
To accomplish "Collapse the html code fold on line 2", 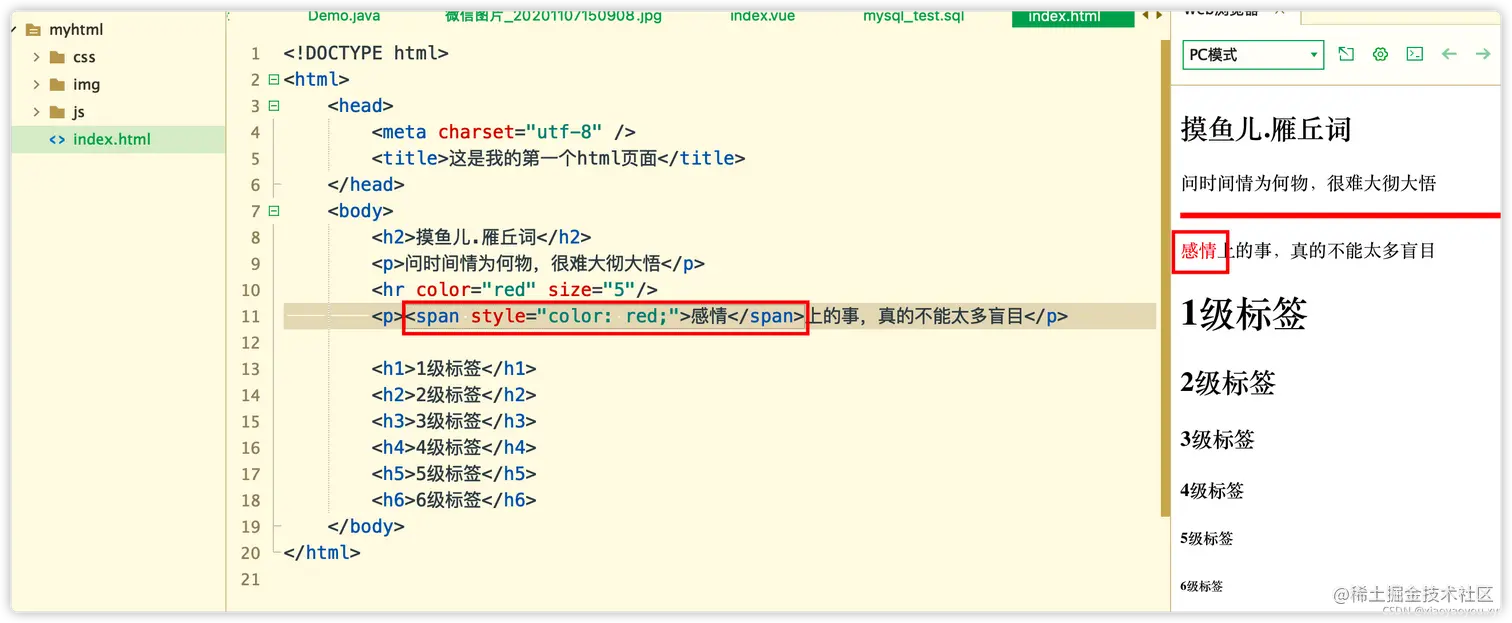I will point(273,79).
